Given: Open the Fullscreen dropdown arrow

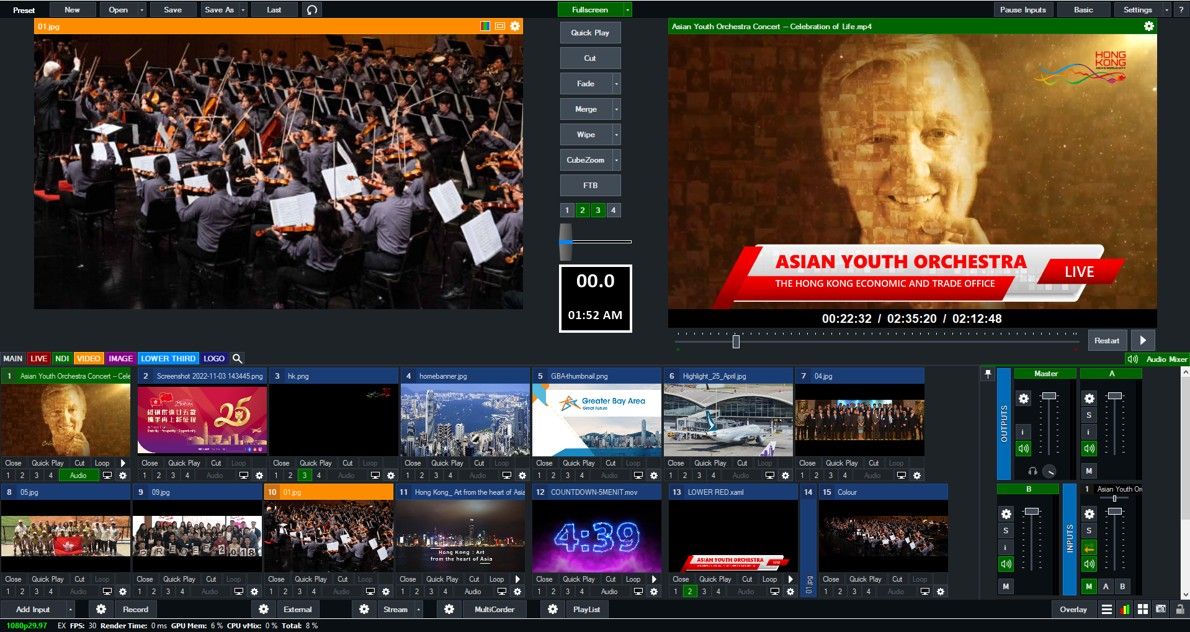Looking at the screenshot, I should pos(627,10).
